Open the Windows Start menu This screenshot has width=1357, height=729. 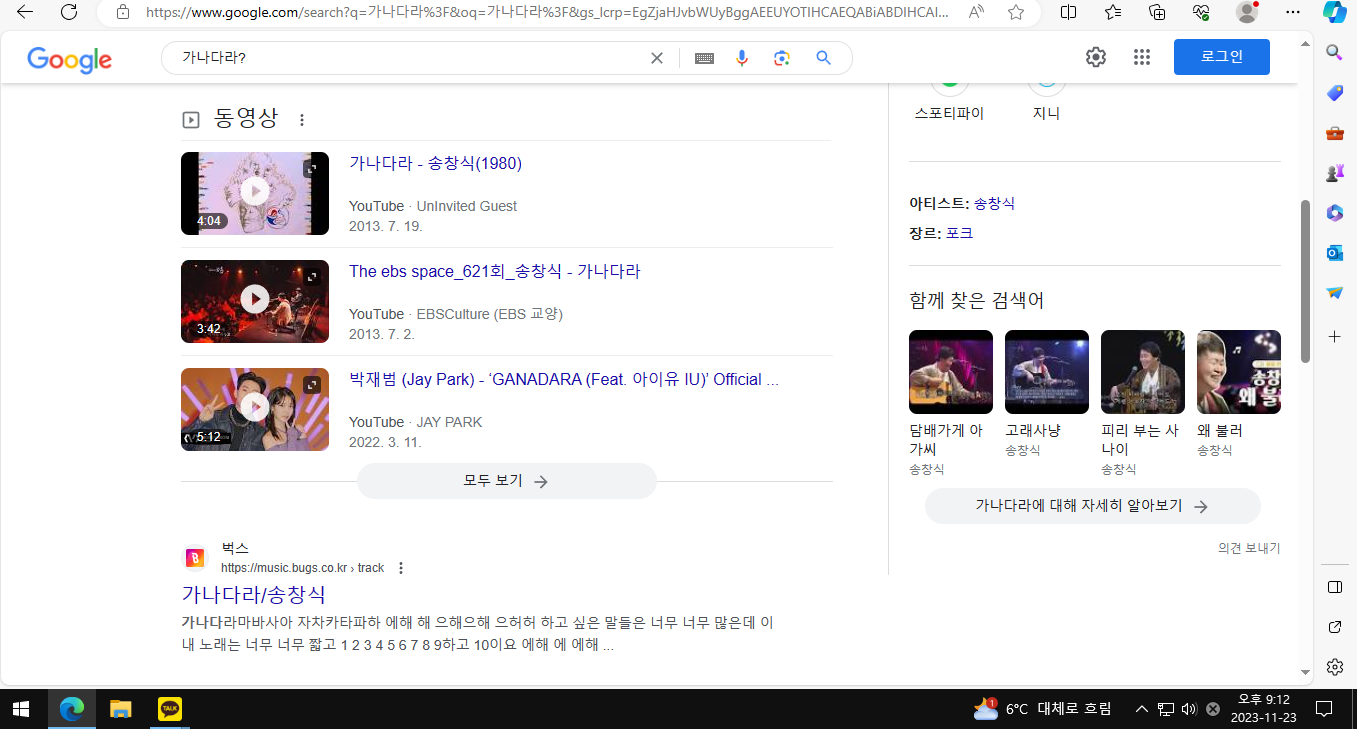pos(22,709)
